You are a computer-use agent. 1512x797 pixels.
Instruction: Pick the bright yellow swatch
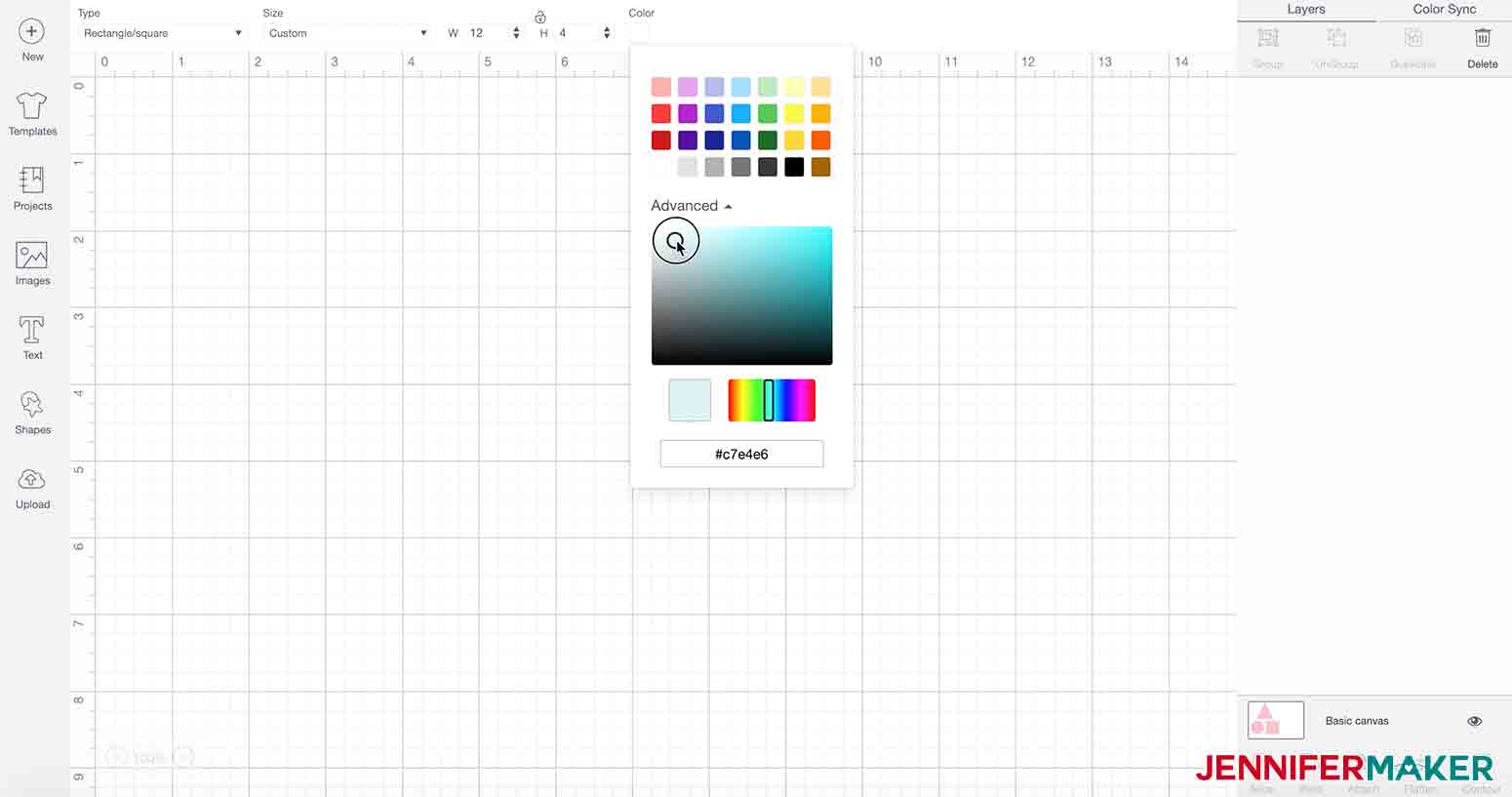pos(794,113)
